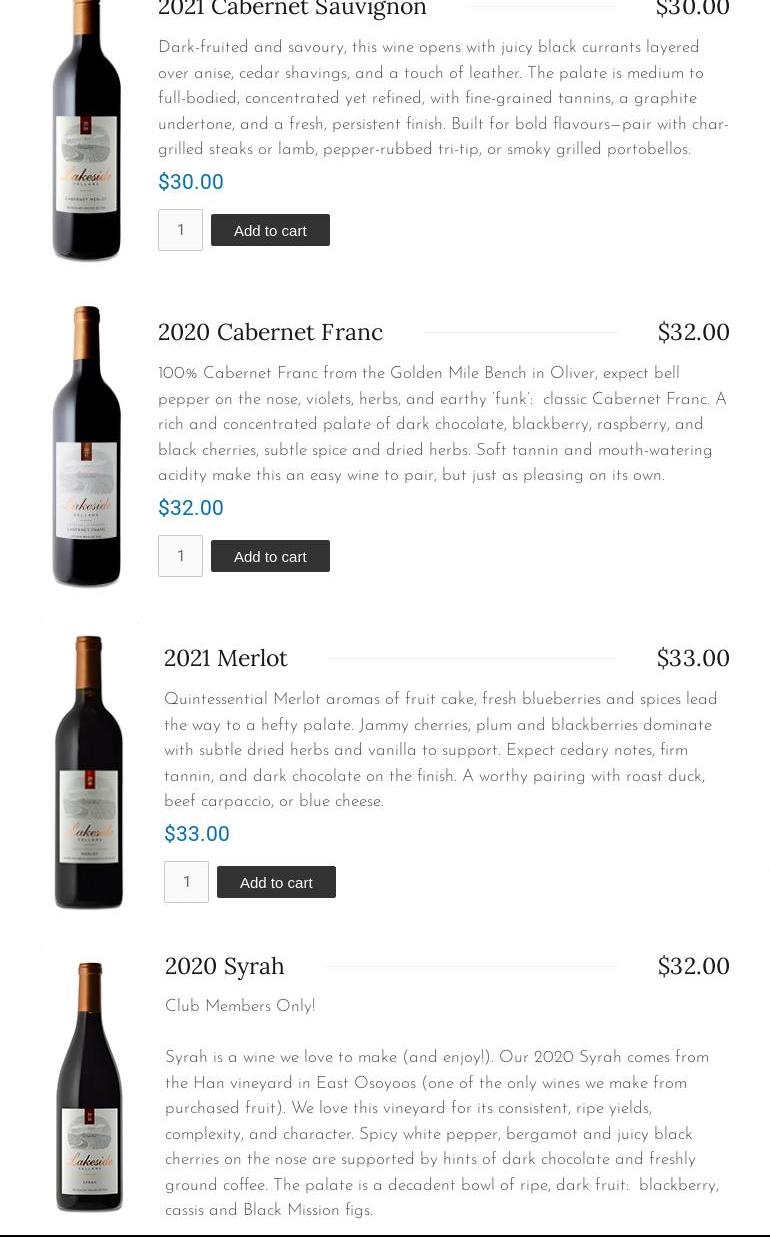Add the 2020 Cabernet Franc to cart
The height and width of the screenshot is (1237, 770).
[x=270, y=556]
